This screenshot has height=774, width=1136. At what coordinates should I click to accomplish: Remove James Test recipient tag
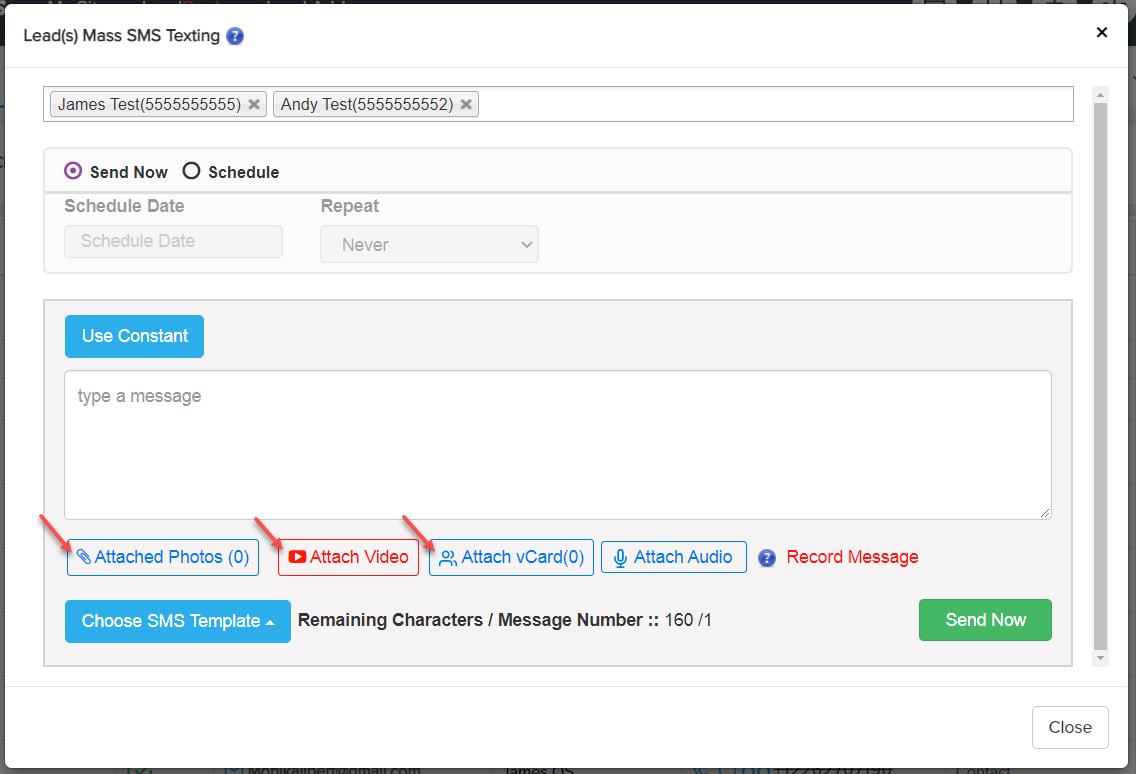pyautogui.click(x=254, y=104)
